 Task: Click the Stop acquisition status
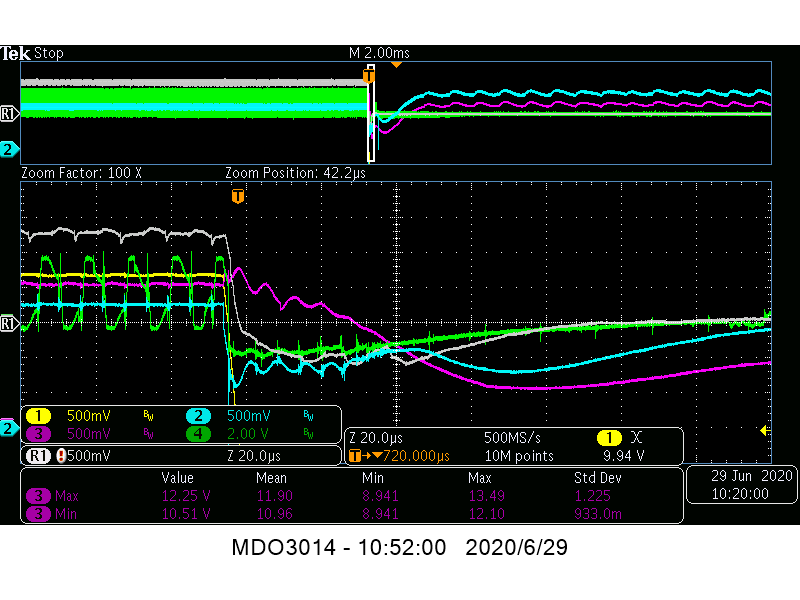(x=48, y=53)
